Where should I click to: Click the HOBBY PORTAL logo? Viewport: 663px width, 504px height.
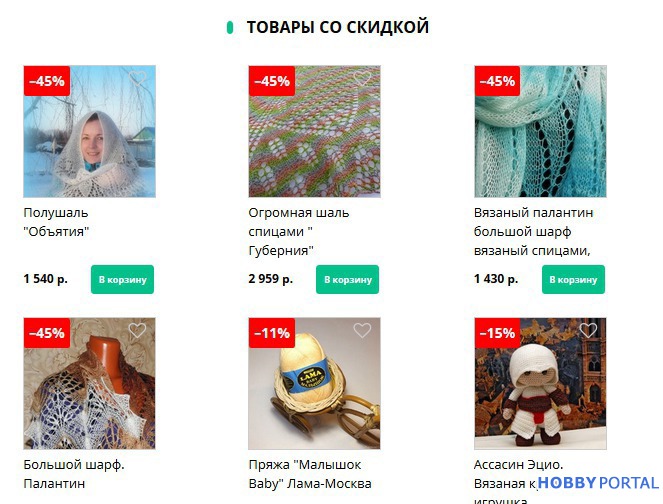(598, 483)
